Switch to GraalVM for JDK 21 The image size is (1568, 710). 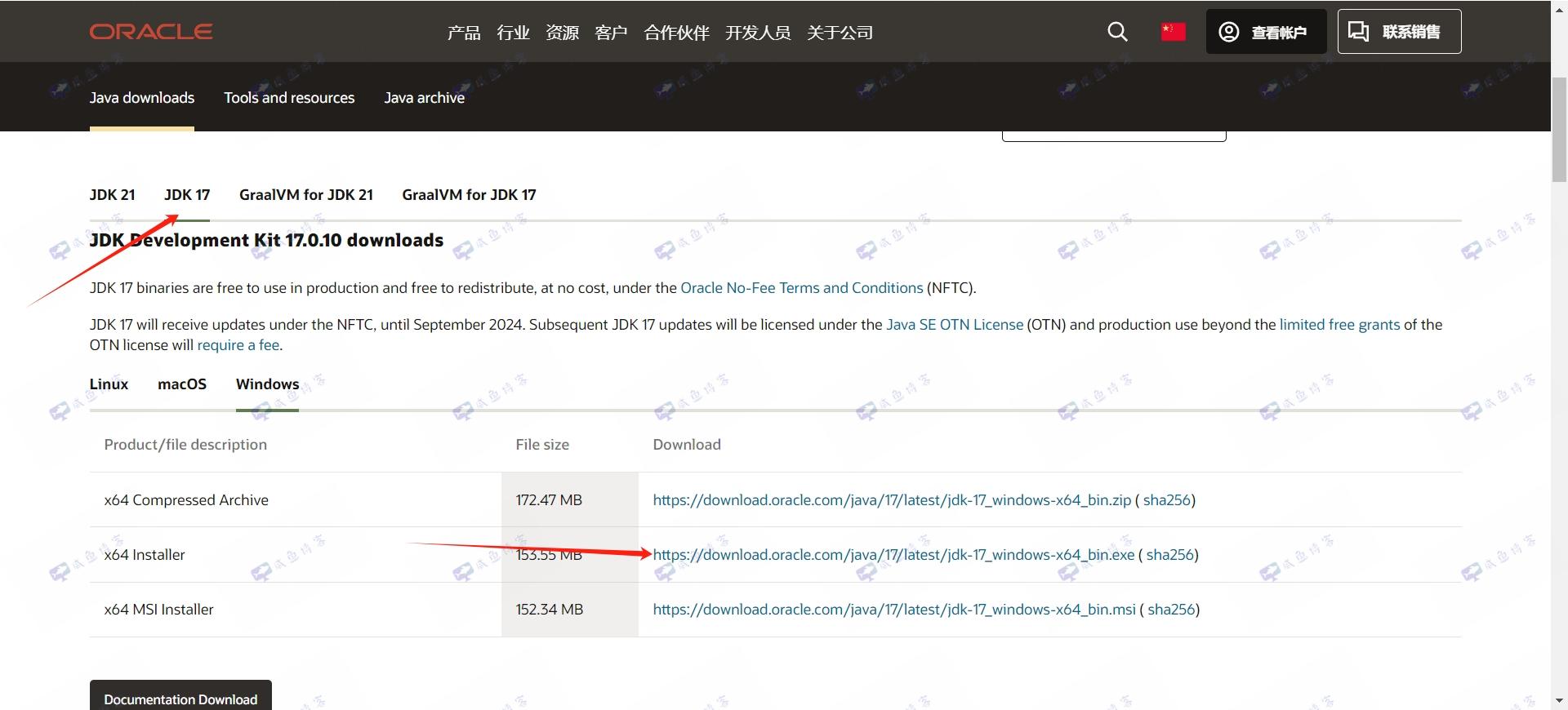coord(306,195)
